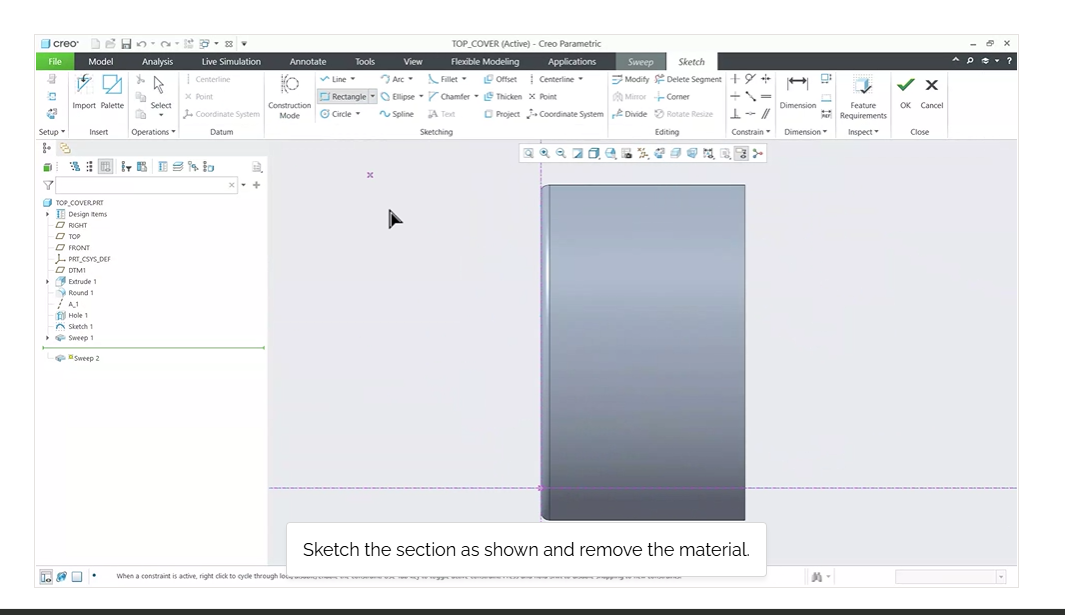
Task: Expand the Extrude 1 feature node
Action: 47,282
